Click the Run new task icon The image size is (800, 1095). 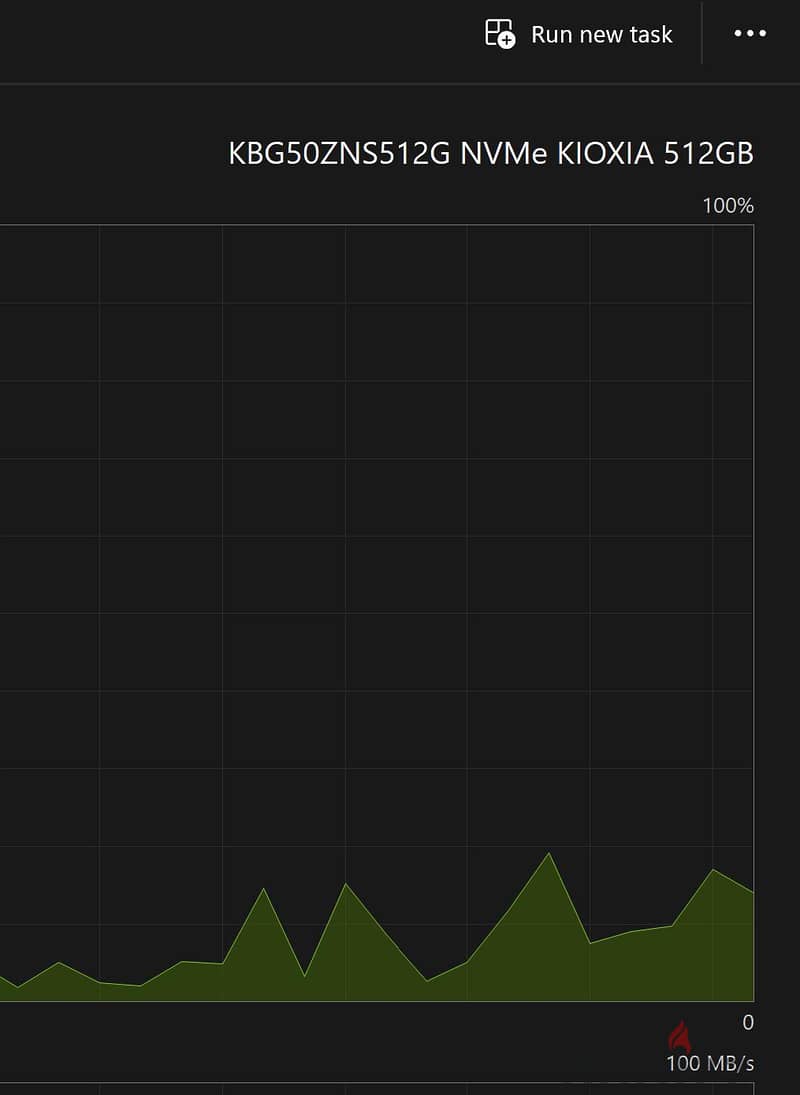coord(500,34)
